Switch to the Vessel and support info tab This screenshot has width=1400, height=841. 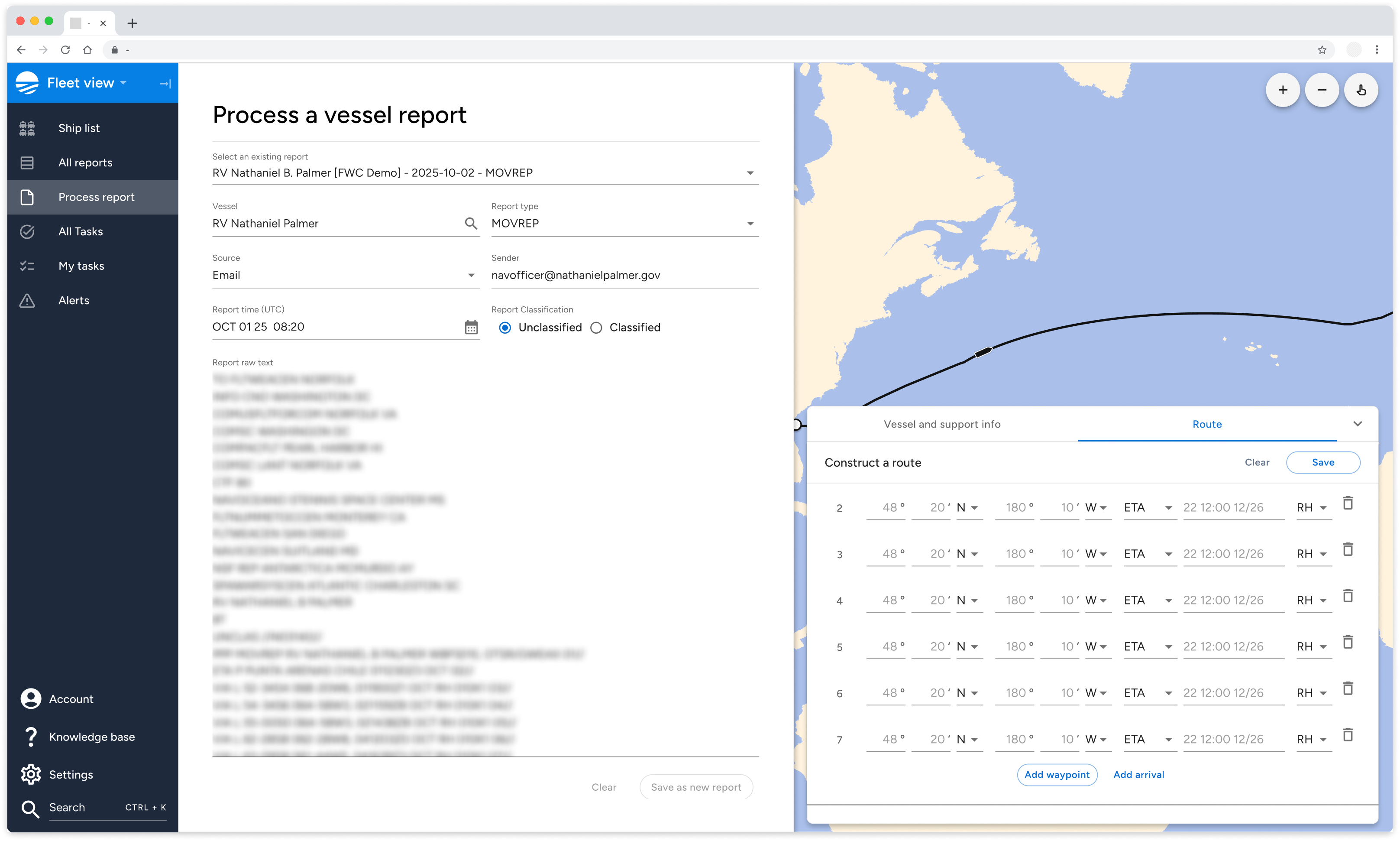(942, 424)
